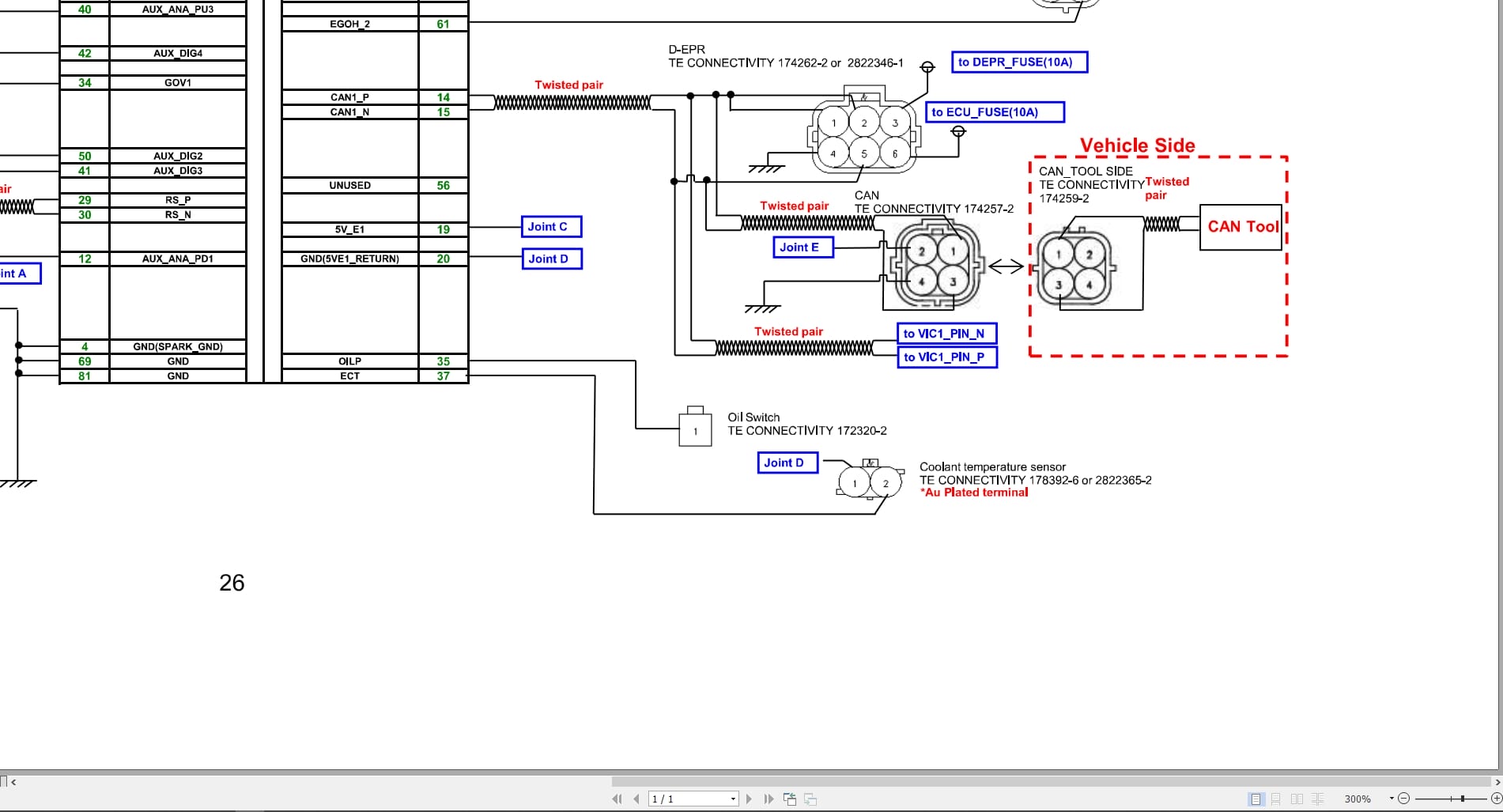Click the 'to VIC1_PIN_N' label
This screenshot has height=812, width=1503.
(946, 334)
